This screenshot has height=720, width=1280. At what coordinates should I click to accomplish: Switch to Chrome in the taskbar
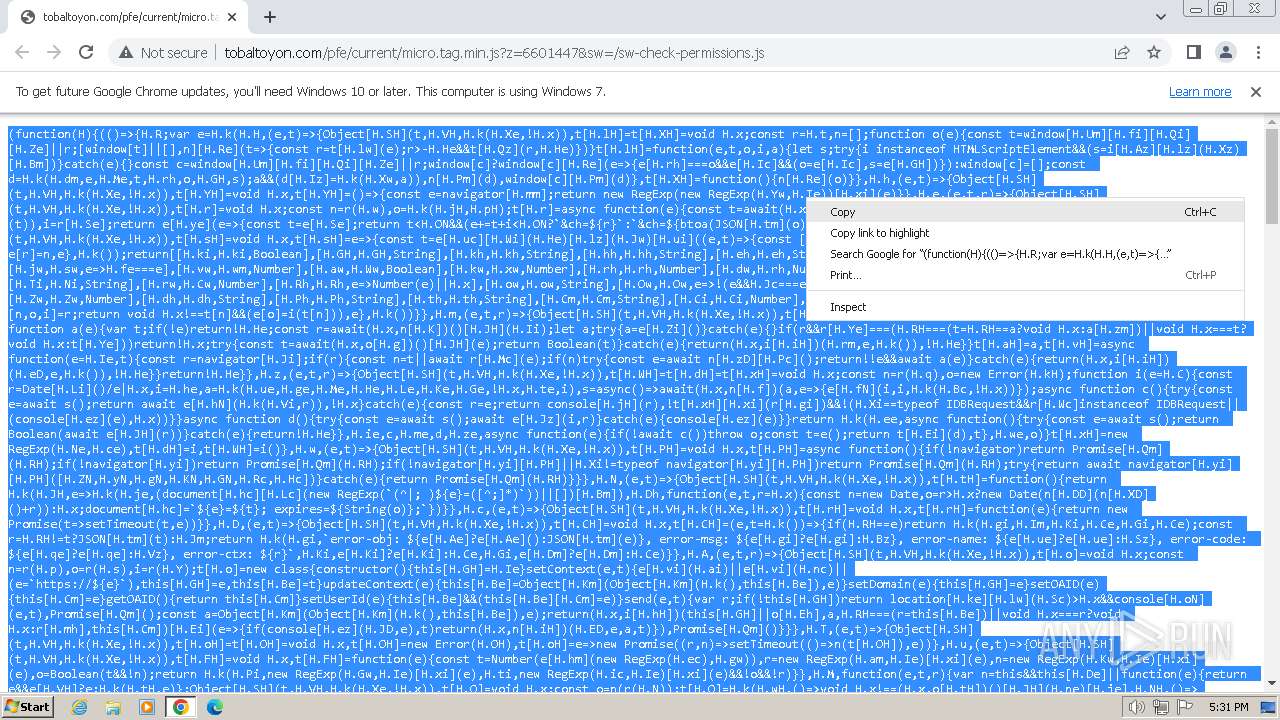tap(181, 707)
